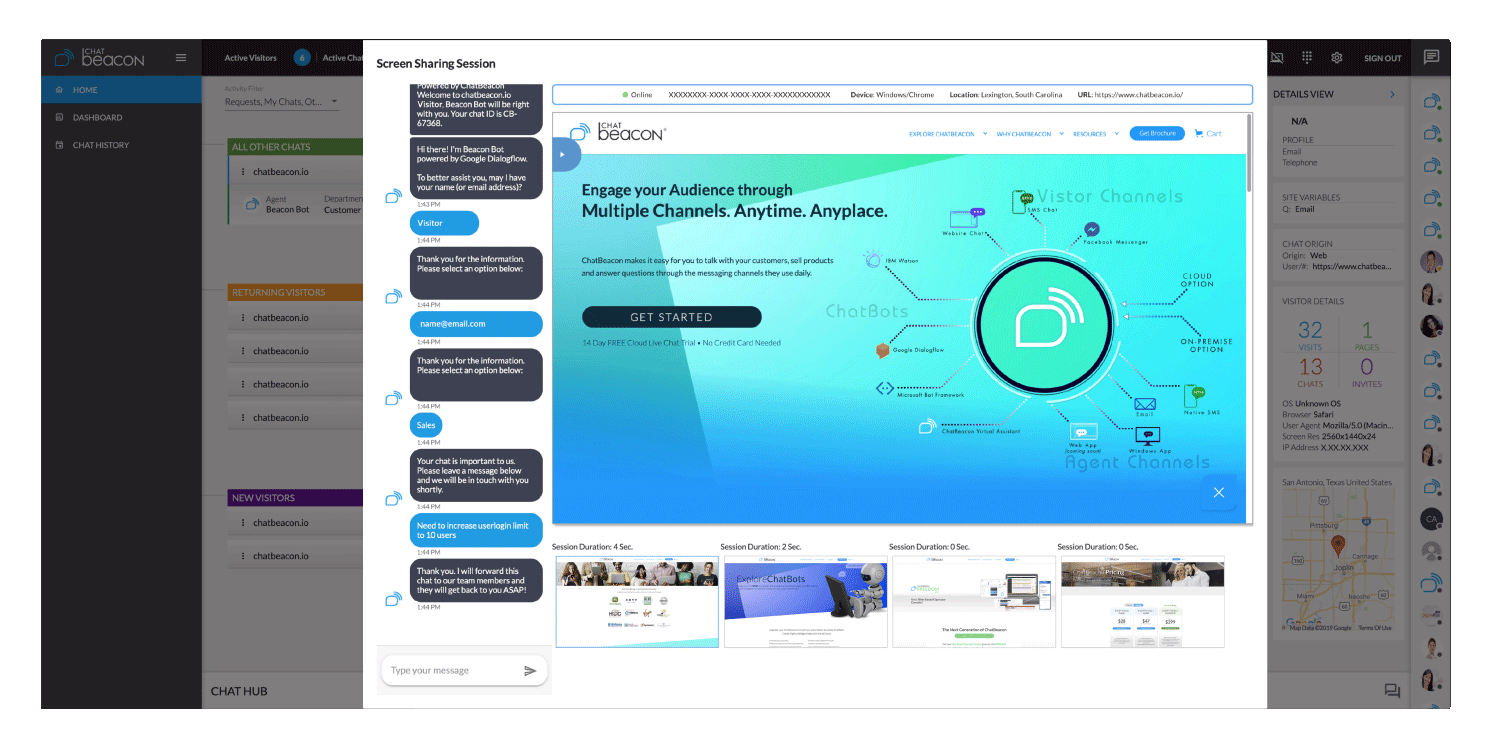Click the blue Beacon icon next to Visitor reply
The height and width of the screenshot is (750, 1490).
coord(393,196)
